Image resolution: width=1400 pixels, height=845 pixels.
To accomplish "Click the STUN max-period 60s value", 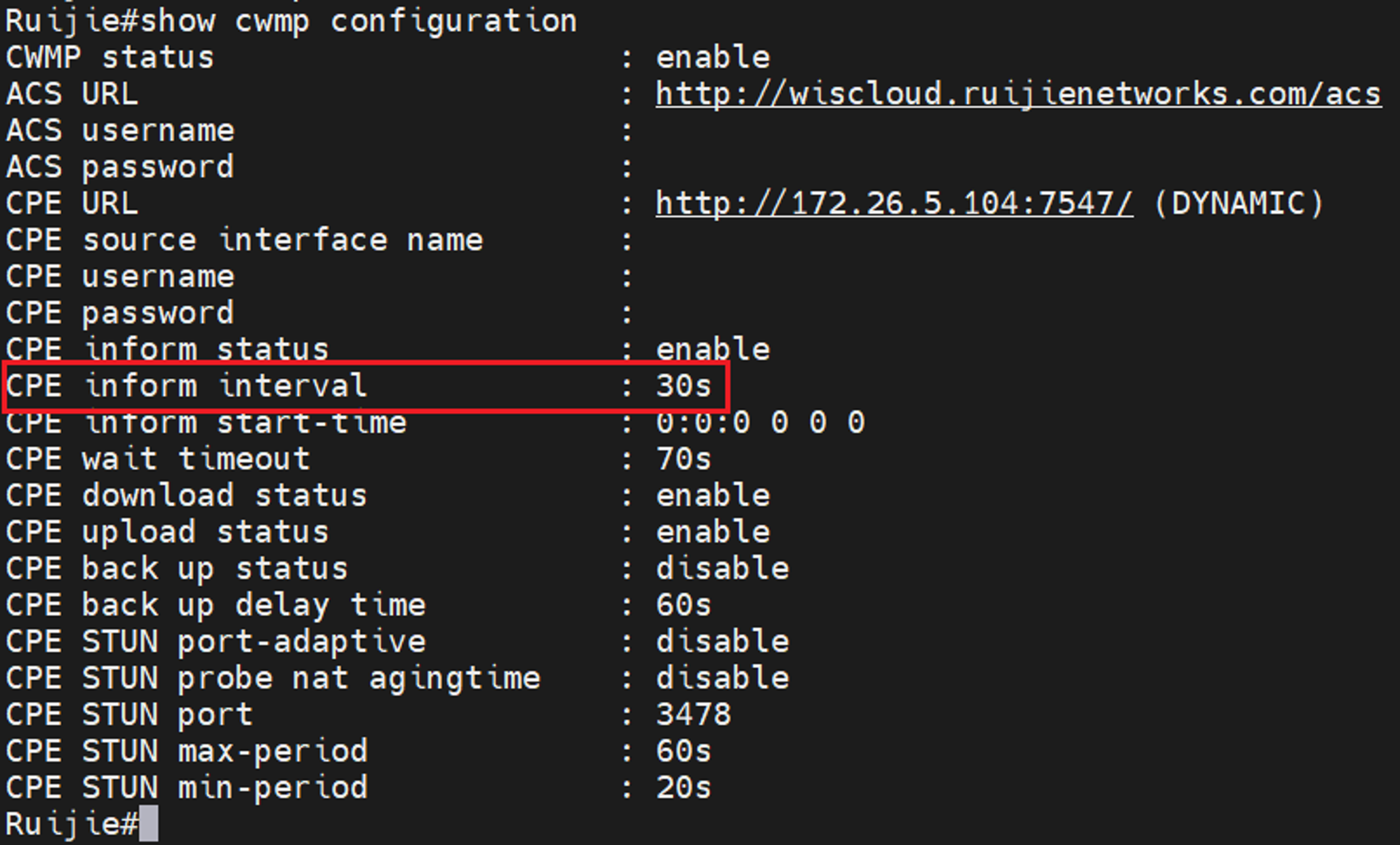I will (x=684, y=751).
